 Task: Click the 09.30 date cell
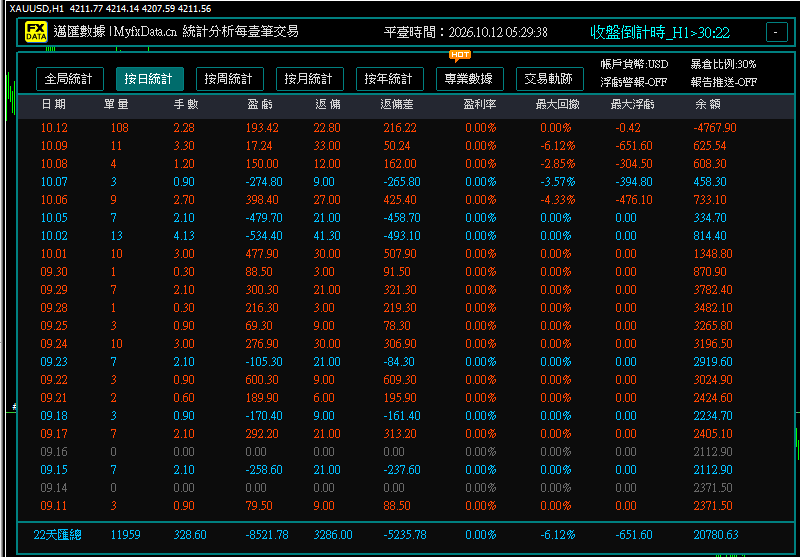54,272
